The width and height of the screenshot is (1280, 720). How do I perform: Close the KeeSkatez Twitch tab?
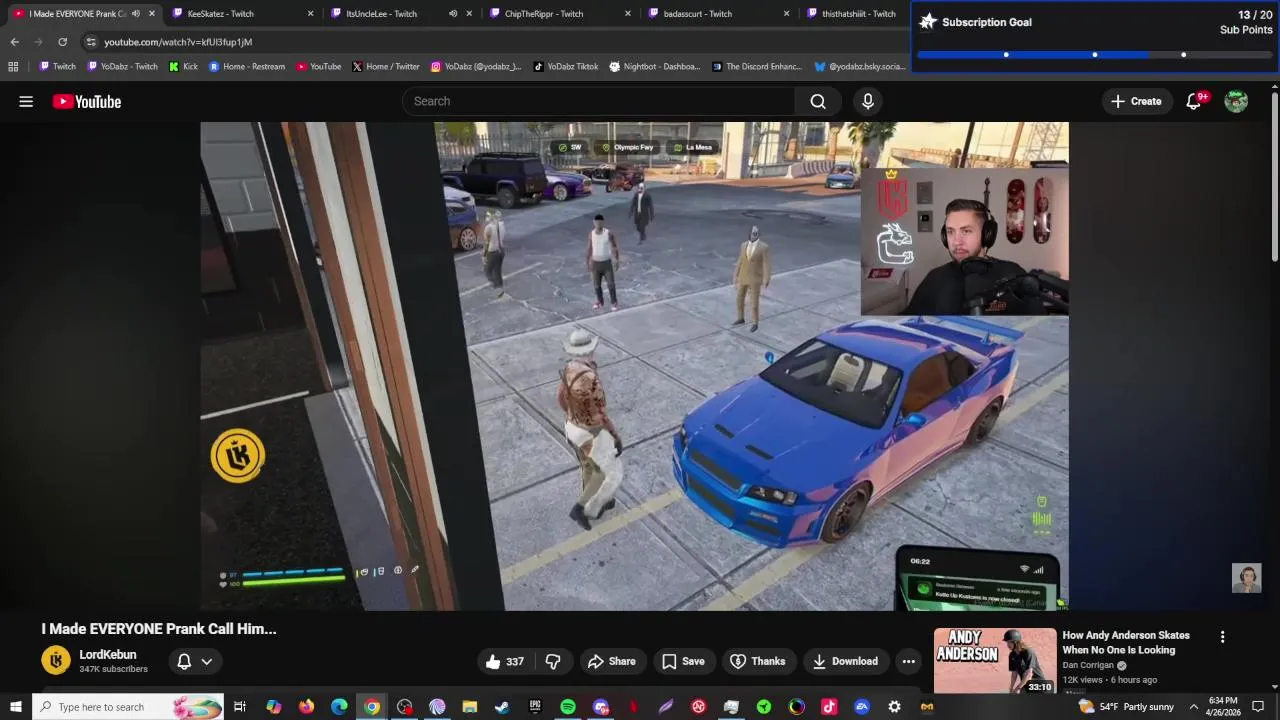tap(311, 14)
